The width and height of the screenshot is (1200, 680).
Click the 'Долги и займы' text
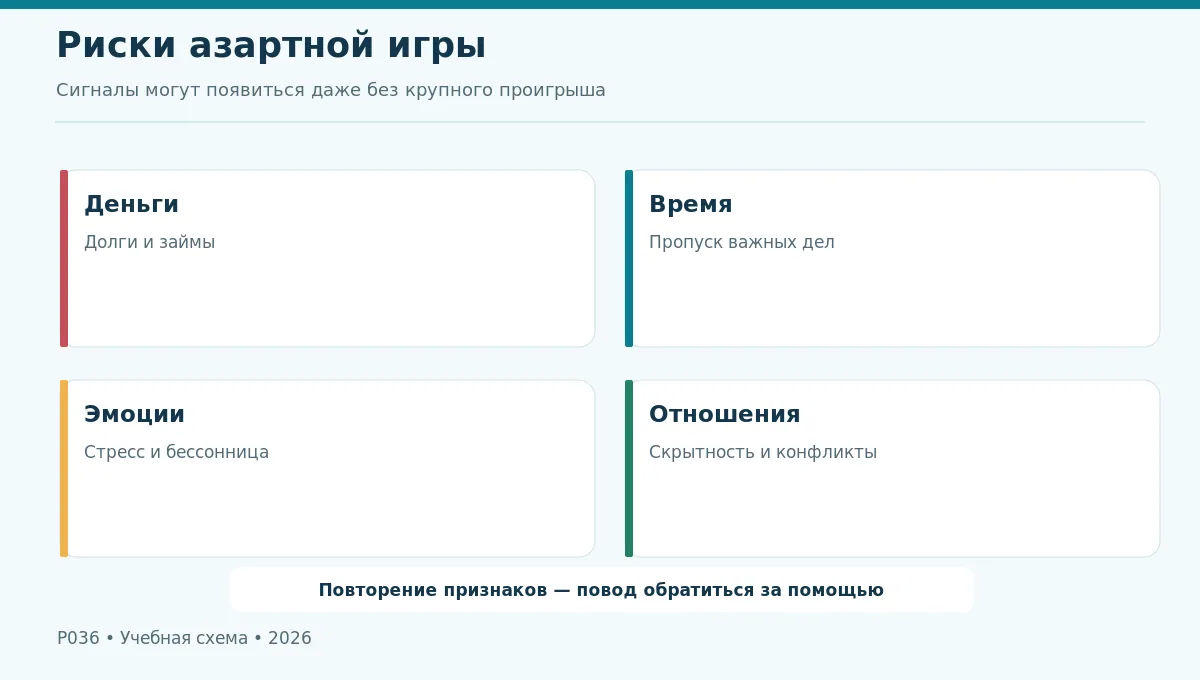tap(149, 242)
